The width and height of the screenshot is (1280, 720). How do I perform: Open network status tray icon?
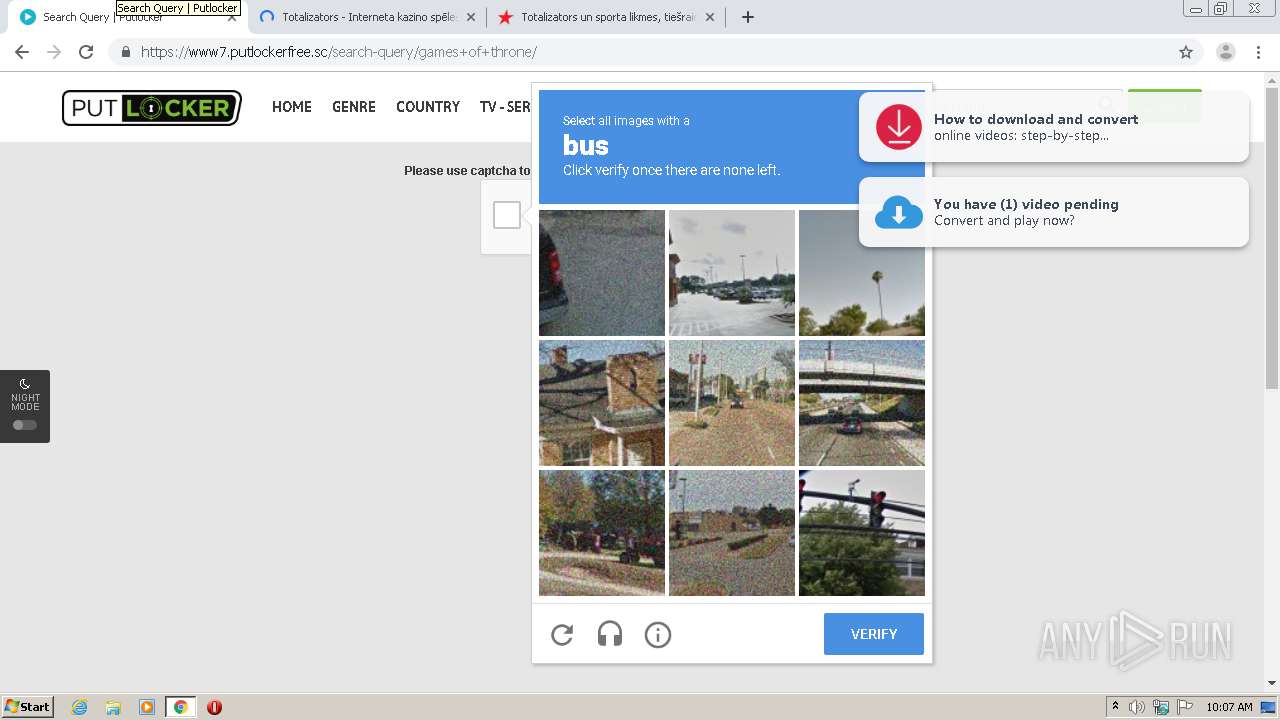point(1161,707)
